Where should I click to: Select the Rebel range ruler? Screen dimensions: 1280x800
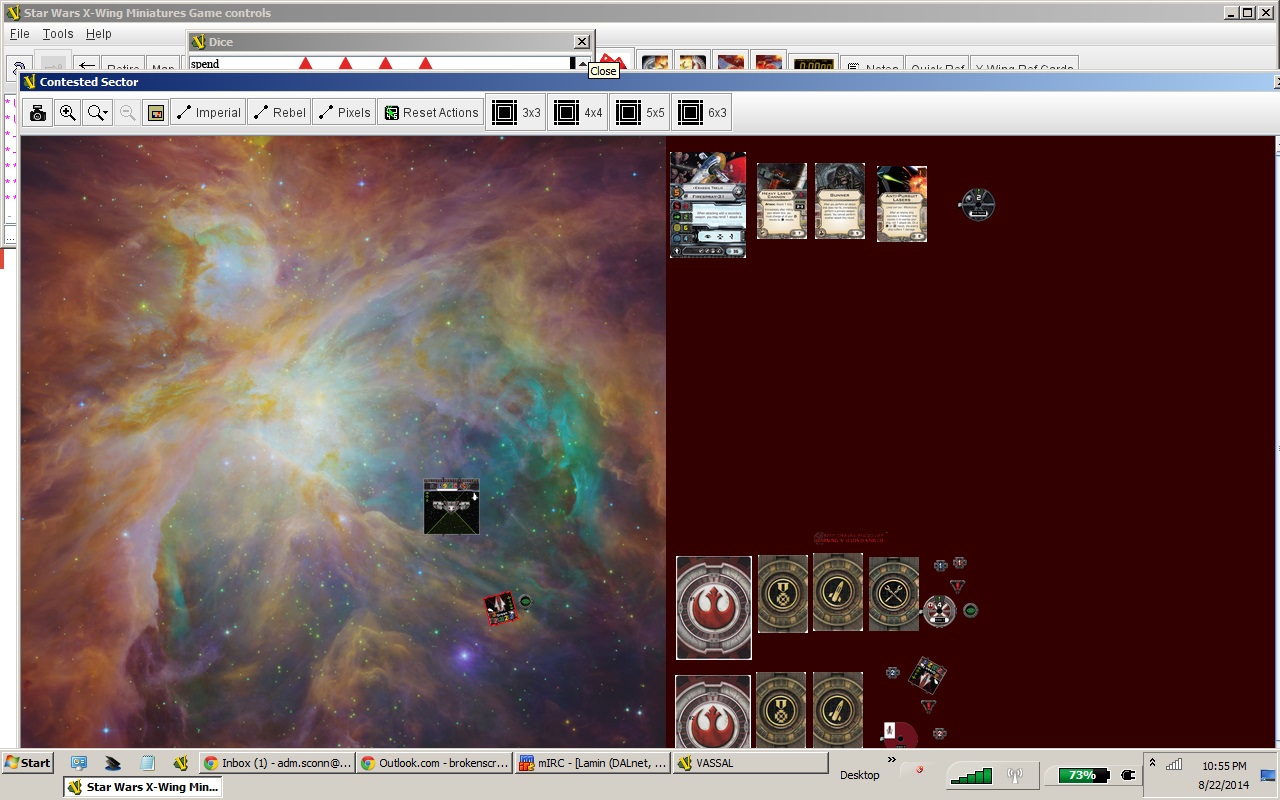pos(278,113)
